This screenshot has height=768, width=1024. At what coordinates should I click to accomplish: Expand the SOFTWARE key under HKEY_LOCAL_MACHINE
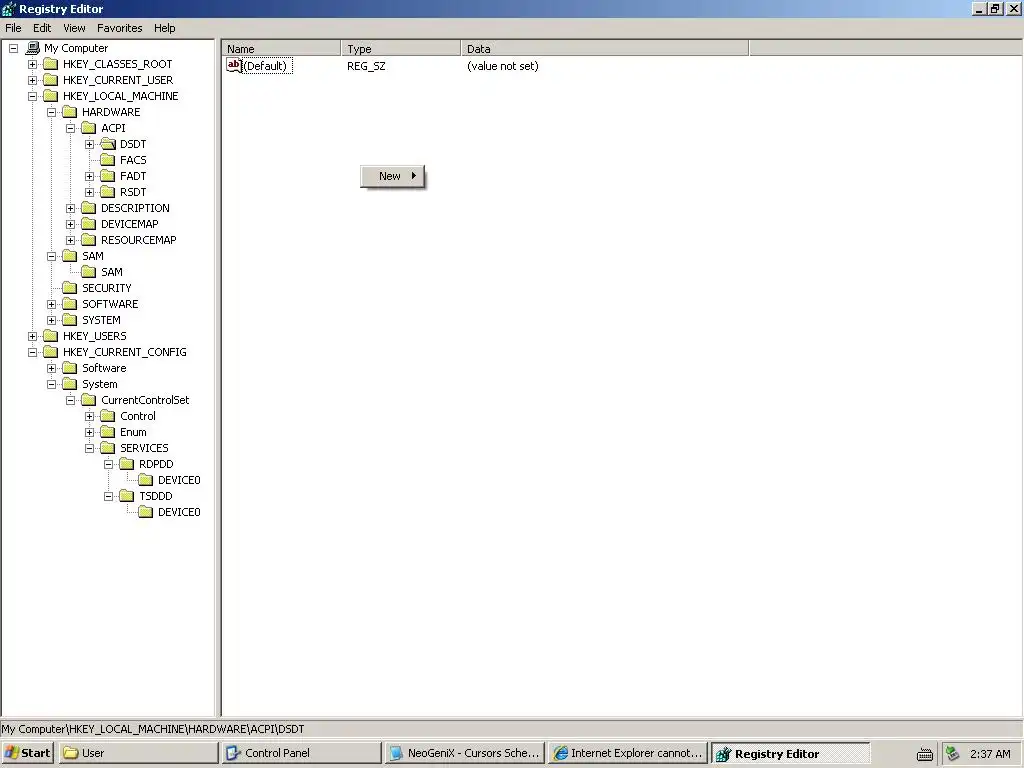[52, 304]
